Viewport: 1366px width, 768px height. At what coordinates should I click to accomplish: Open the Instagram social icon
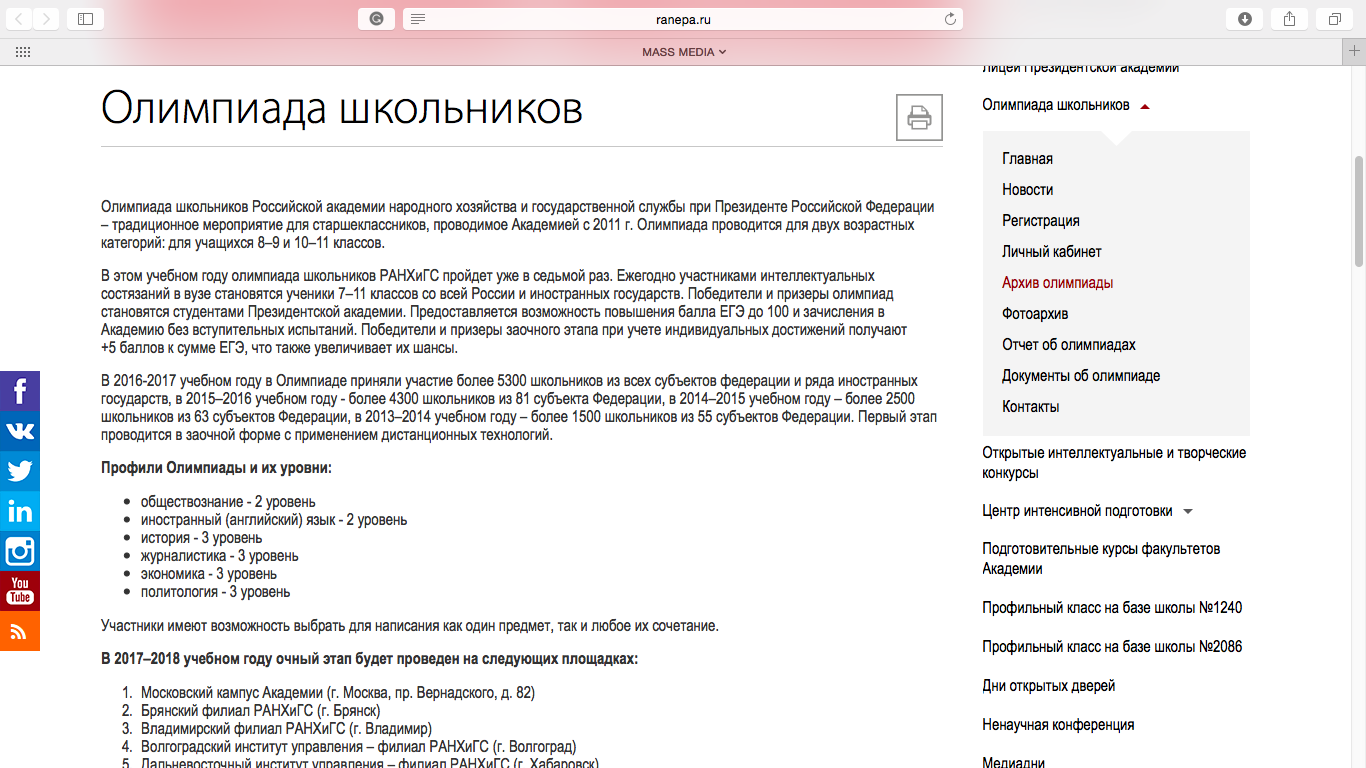[x=20, y=551]
